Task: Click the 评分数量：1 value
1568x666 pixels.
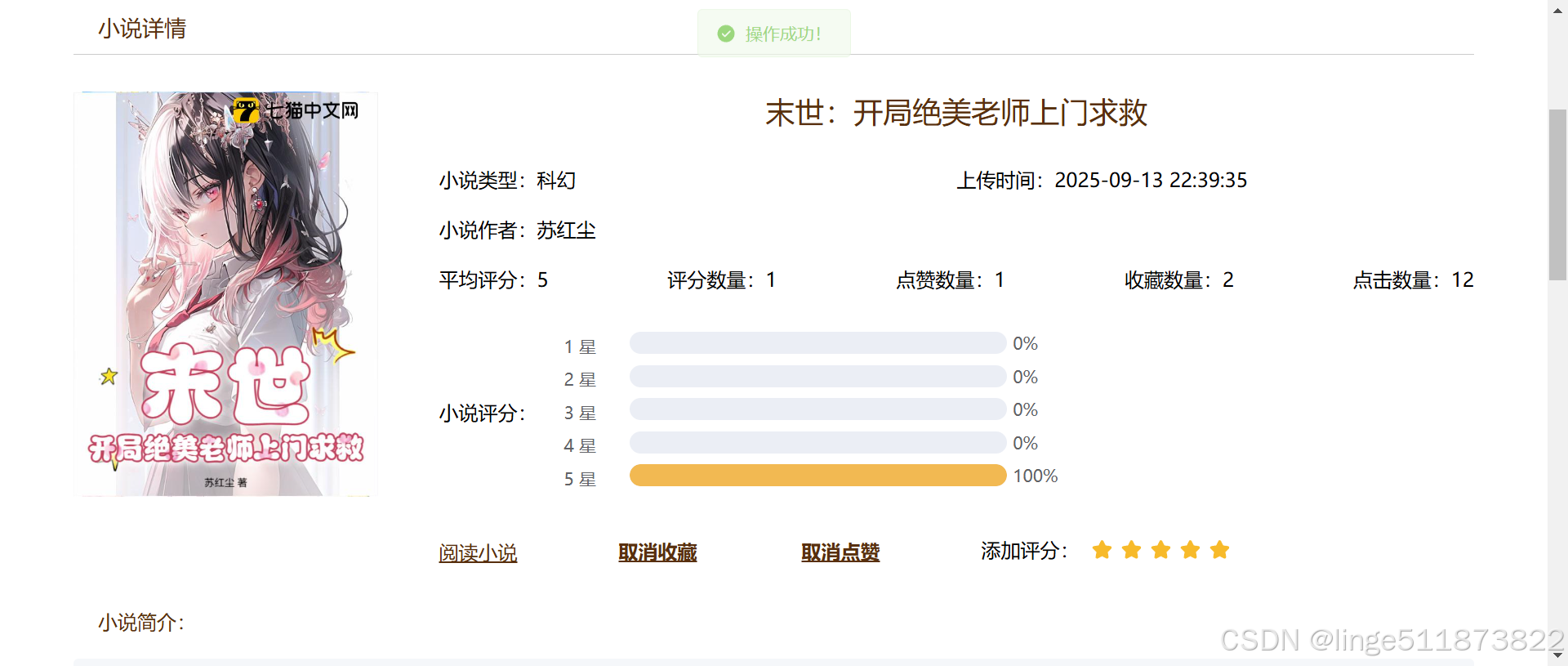Action: (x=722, y=280)
